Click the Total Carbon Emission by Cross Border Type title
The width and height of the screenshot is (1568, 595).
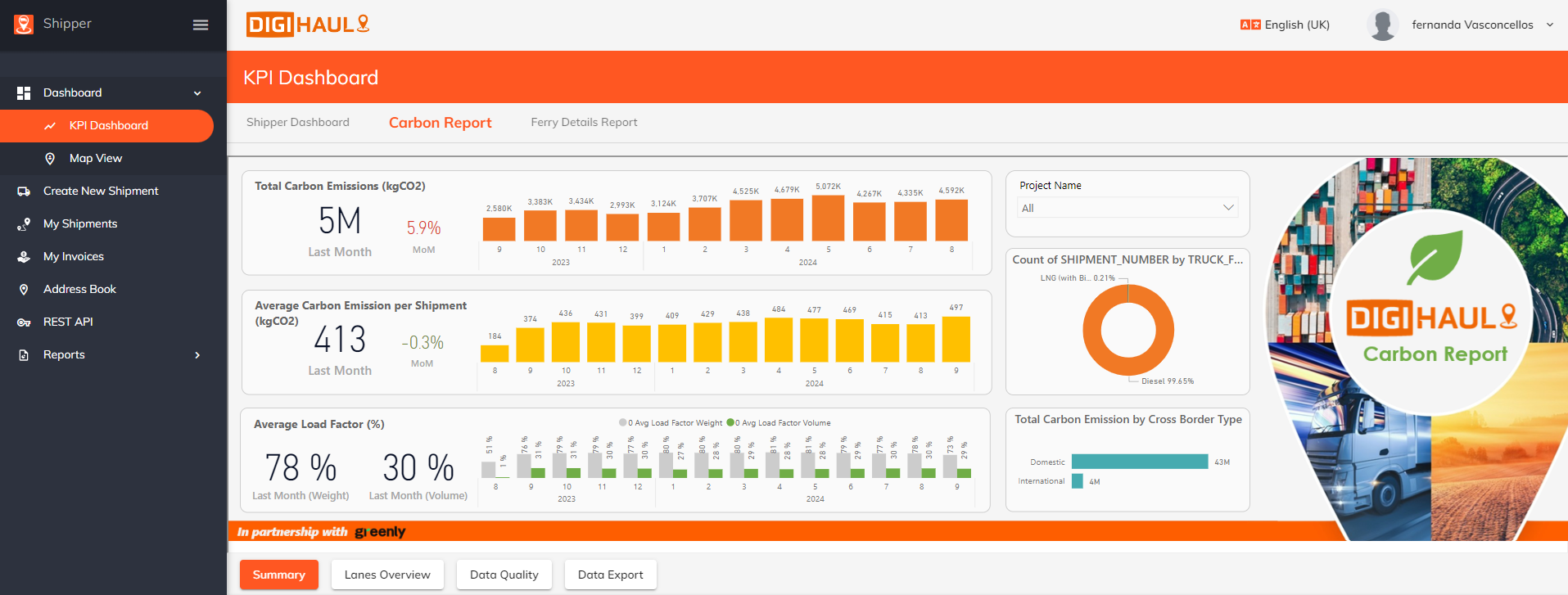coord(1128,419)
